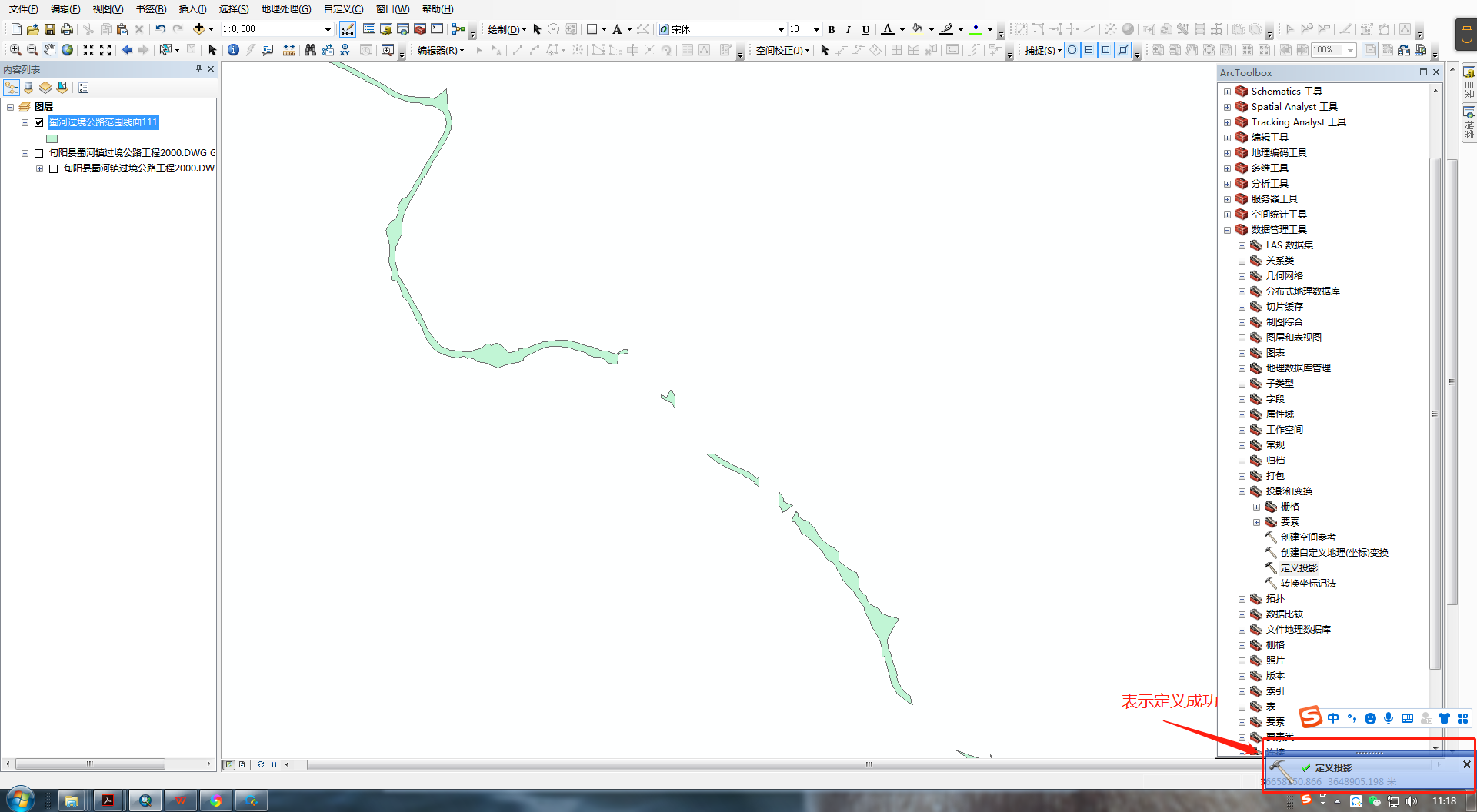1477x812 pixels.
Task: Expand the Spatial Analyst 工具 toolbox
Action: point(1228,107)
